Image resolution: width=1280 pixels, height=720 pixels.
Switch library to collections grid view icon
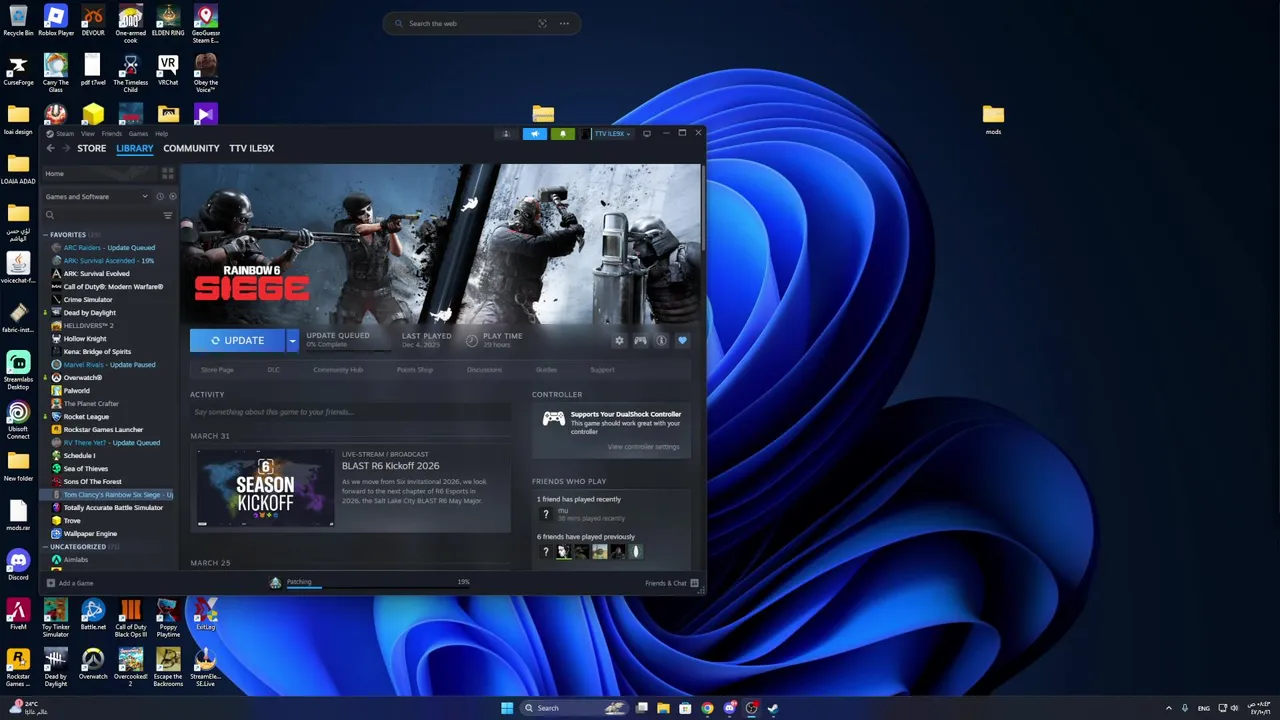pos(168,174)
